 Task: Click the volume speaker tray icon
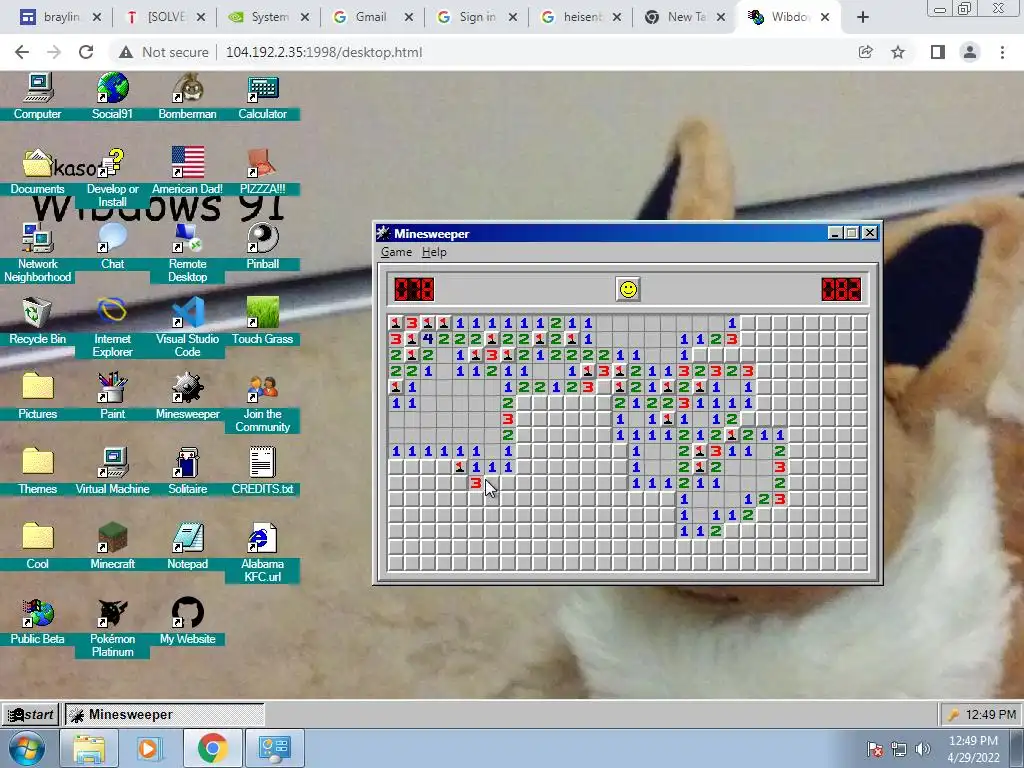pos(922,748)
